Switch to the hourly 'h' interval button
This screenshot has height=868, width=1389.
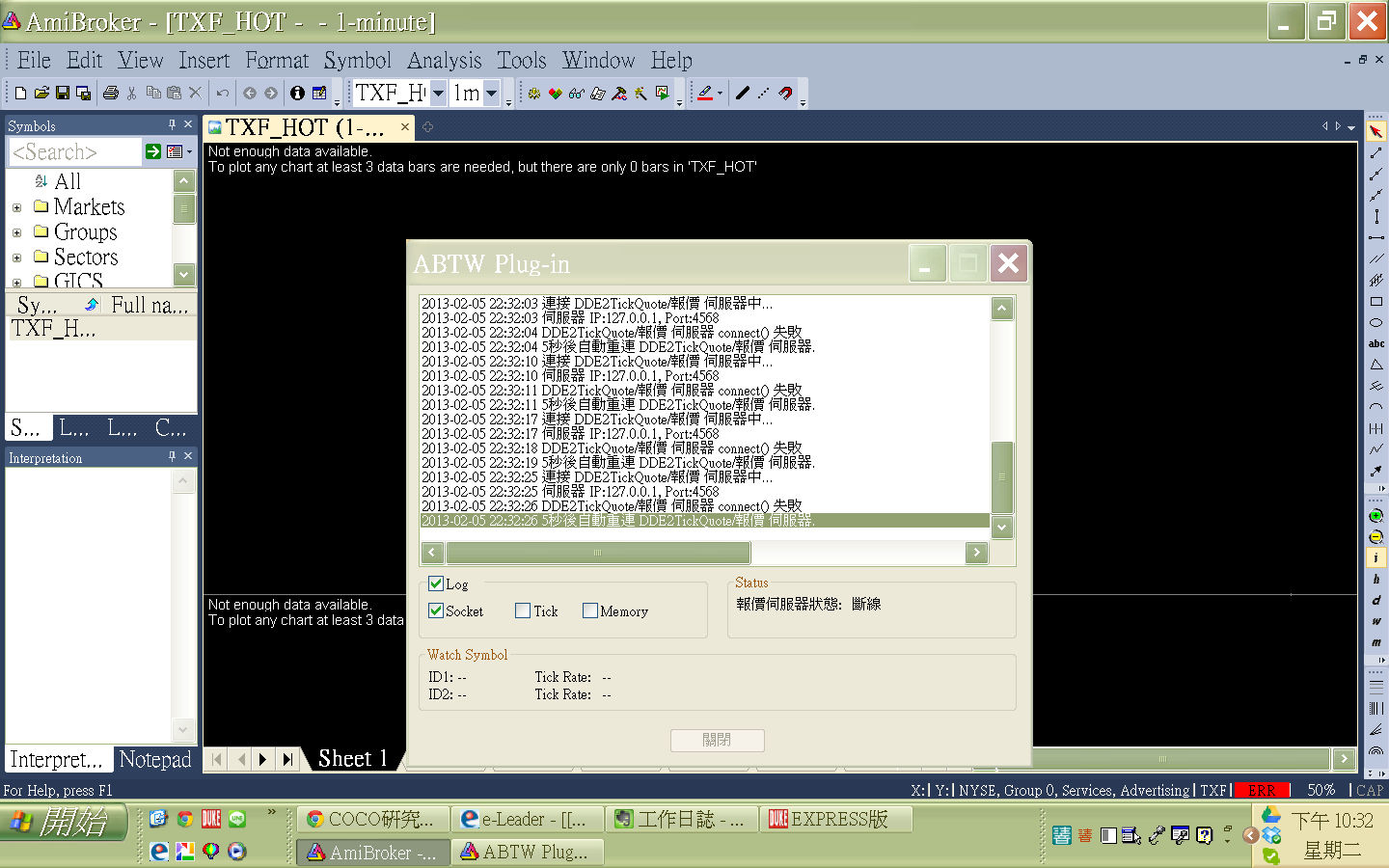[1376, 580]
